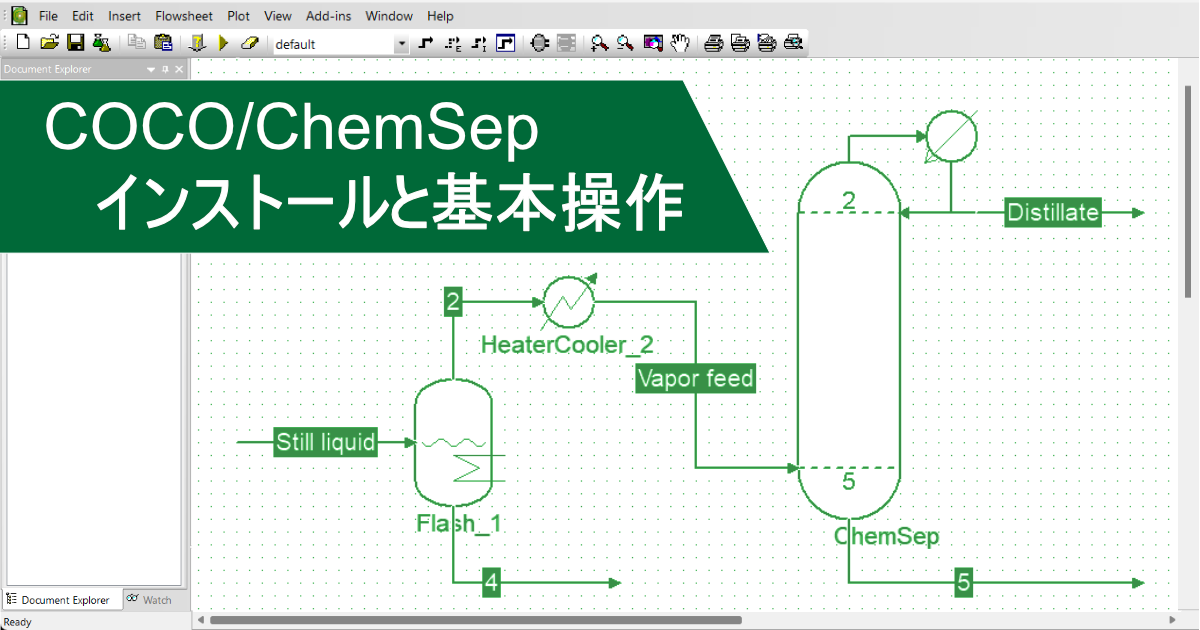1200x630 pixels.
Task: Click the Validate flowsheet arrow icon
Action: [x=198, y=43]
